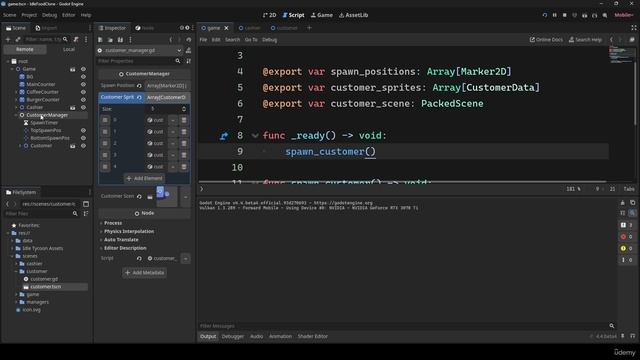
Task: Click the reload running project icon
Action: [x=544, y=15]
